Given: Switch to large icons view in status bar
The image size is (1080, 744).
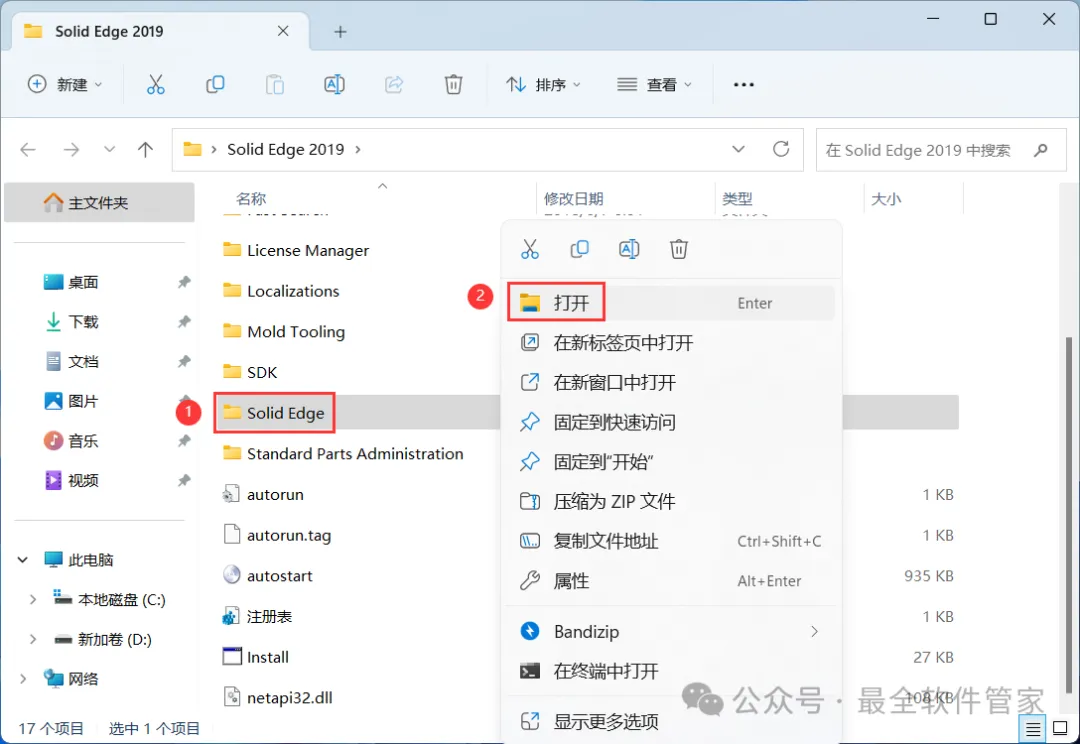Looking at the screenshot, I should pos(1061,729).
